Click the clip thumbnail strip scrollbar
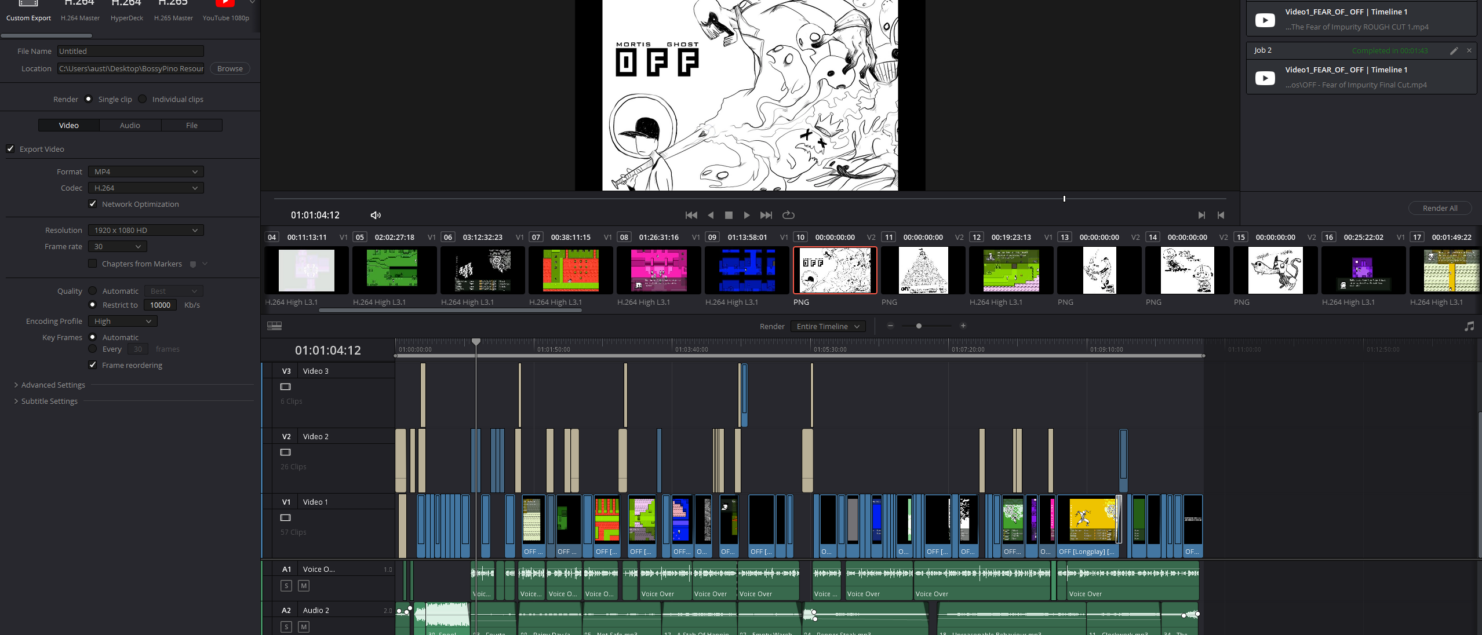The height and width of the screenshot is (635, 1482). point(450,310)
